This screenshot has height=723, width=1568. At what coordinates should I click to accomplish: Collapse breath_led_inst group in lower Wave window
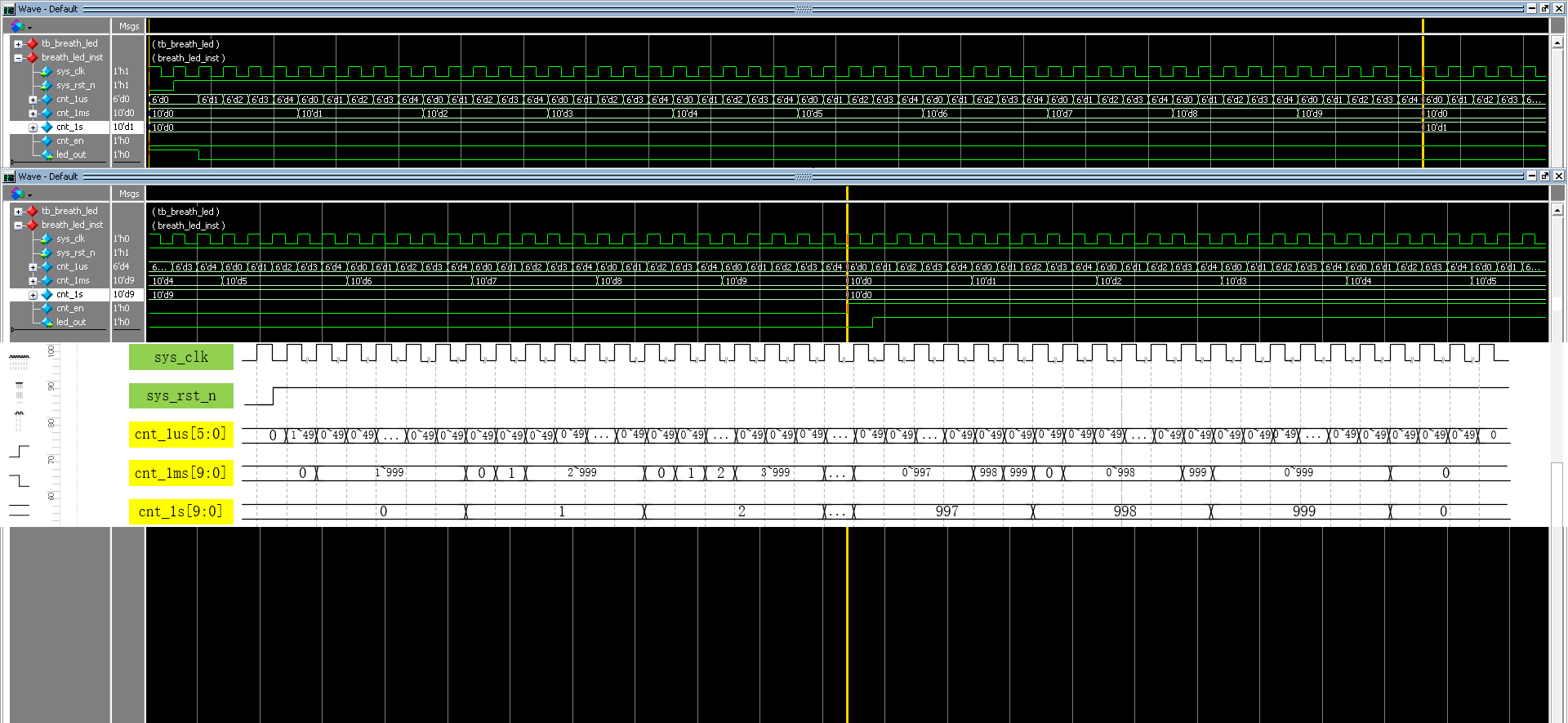click(x=18, y=225)
